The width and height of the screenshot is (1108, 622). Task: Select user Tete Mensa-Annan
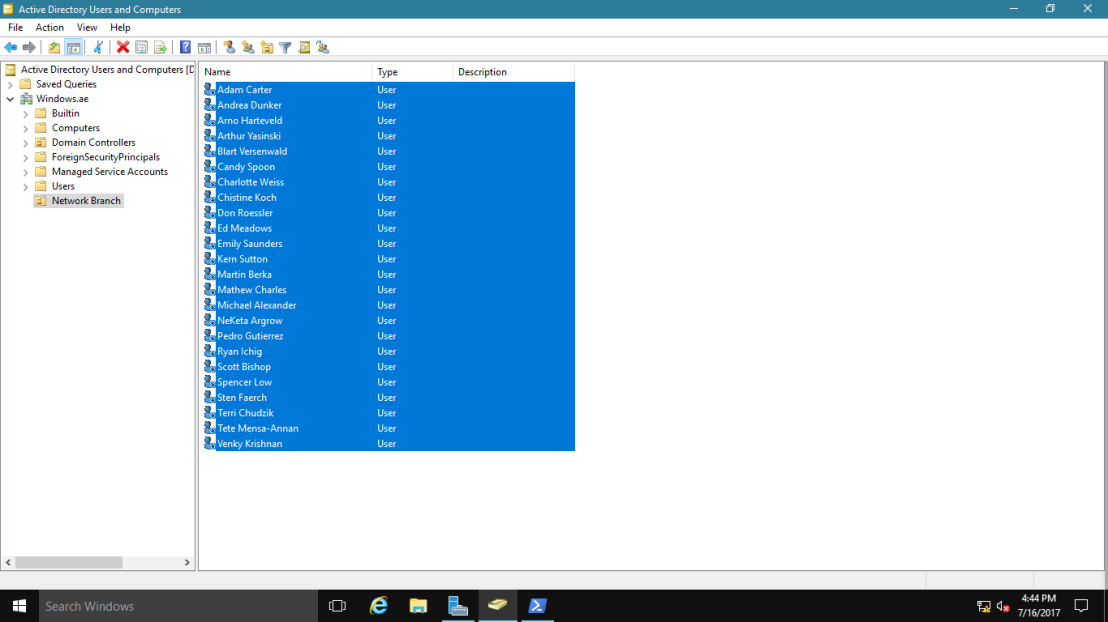tap(258, 428)
